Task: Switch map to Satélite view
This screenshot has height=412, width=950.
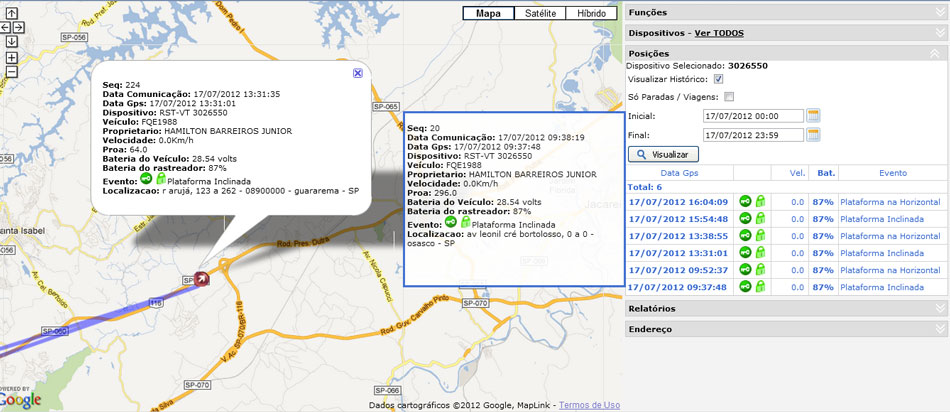Action: click(x=539, y=13)
